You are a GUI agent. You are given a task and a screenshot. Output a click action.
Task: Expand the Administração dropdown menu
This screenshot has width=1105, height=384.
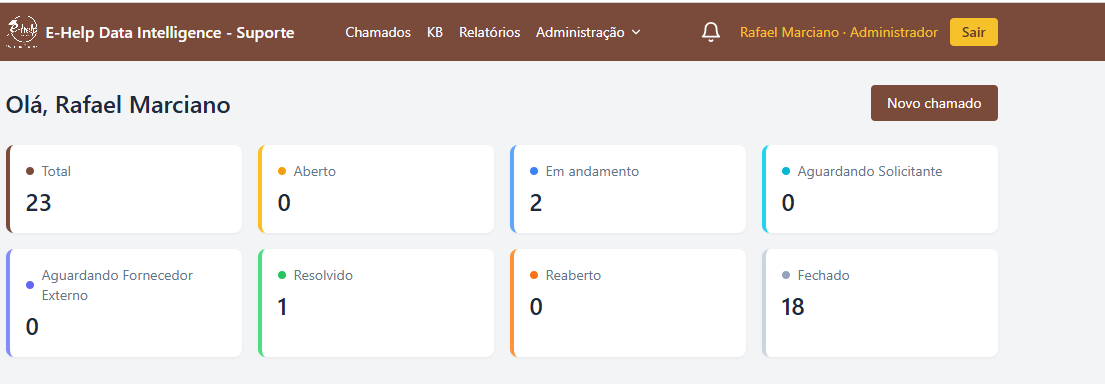(588, 32)
